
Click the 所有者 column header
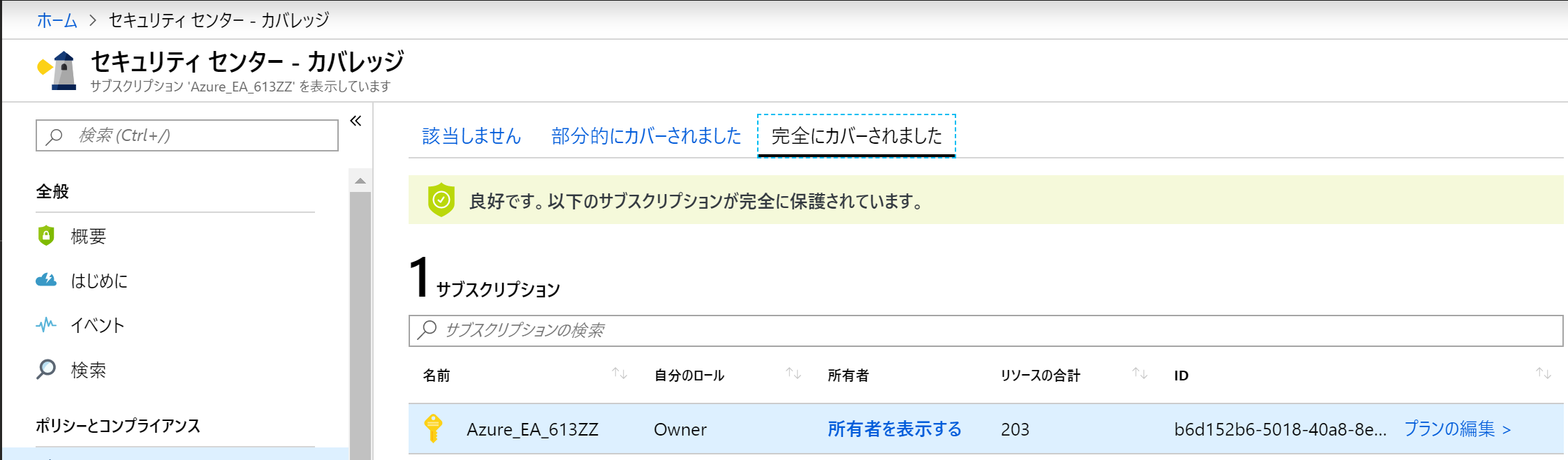tap(849, 376)
